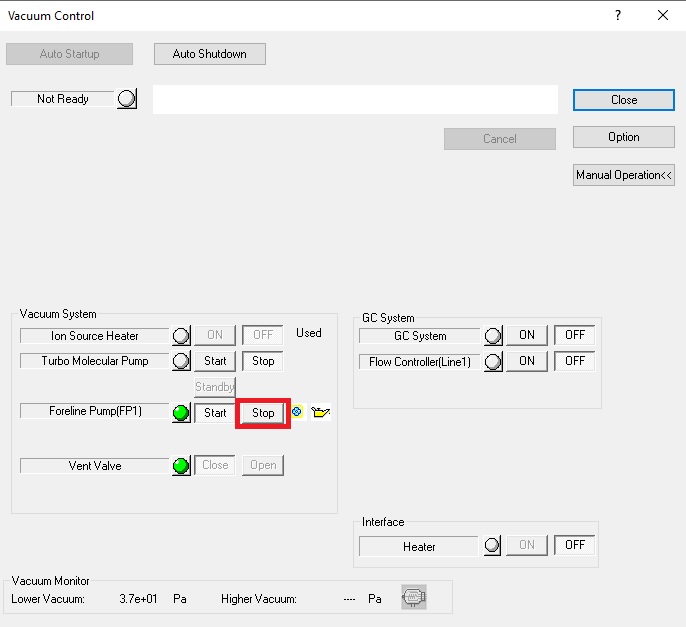Set Interface Heater to OFF
The width and height of the screenshot is (686, 627).
coord(575,545)
